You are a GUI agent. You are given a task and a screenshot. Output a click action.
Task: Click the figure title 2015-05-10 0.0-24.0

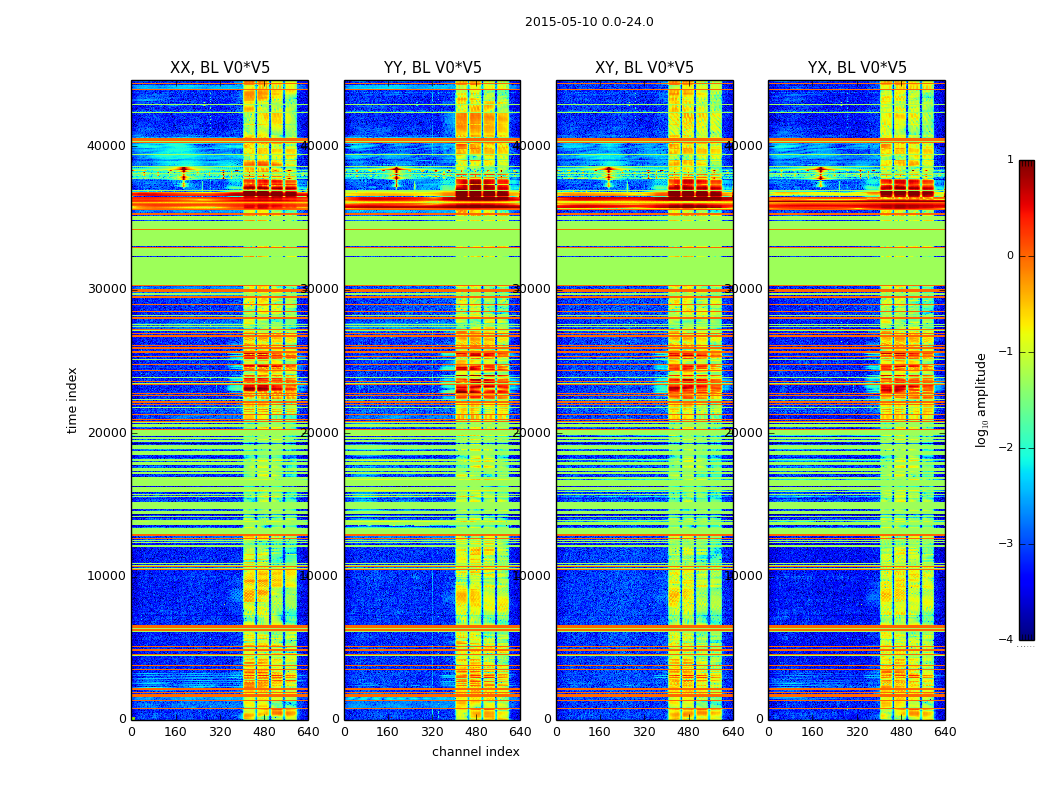coord(589,22)
